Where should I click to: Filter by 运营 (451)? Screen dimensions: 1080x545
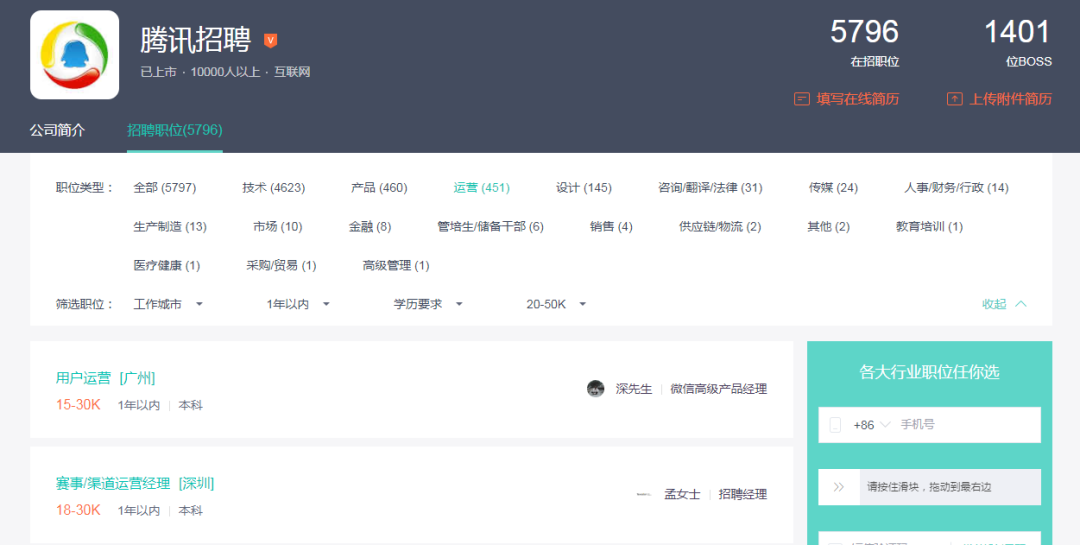(481, 187)
